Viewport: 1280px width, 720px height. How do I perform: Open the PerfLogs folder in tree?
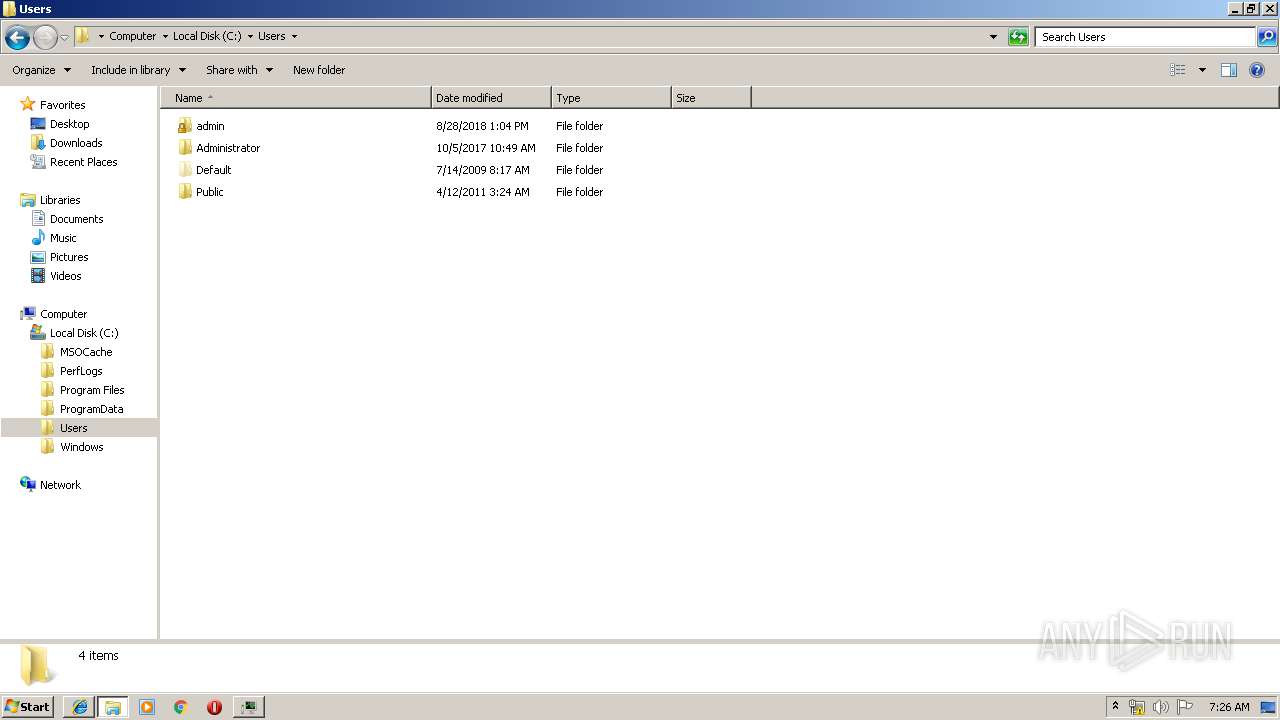pyautogui.click(x=81, y=371)
